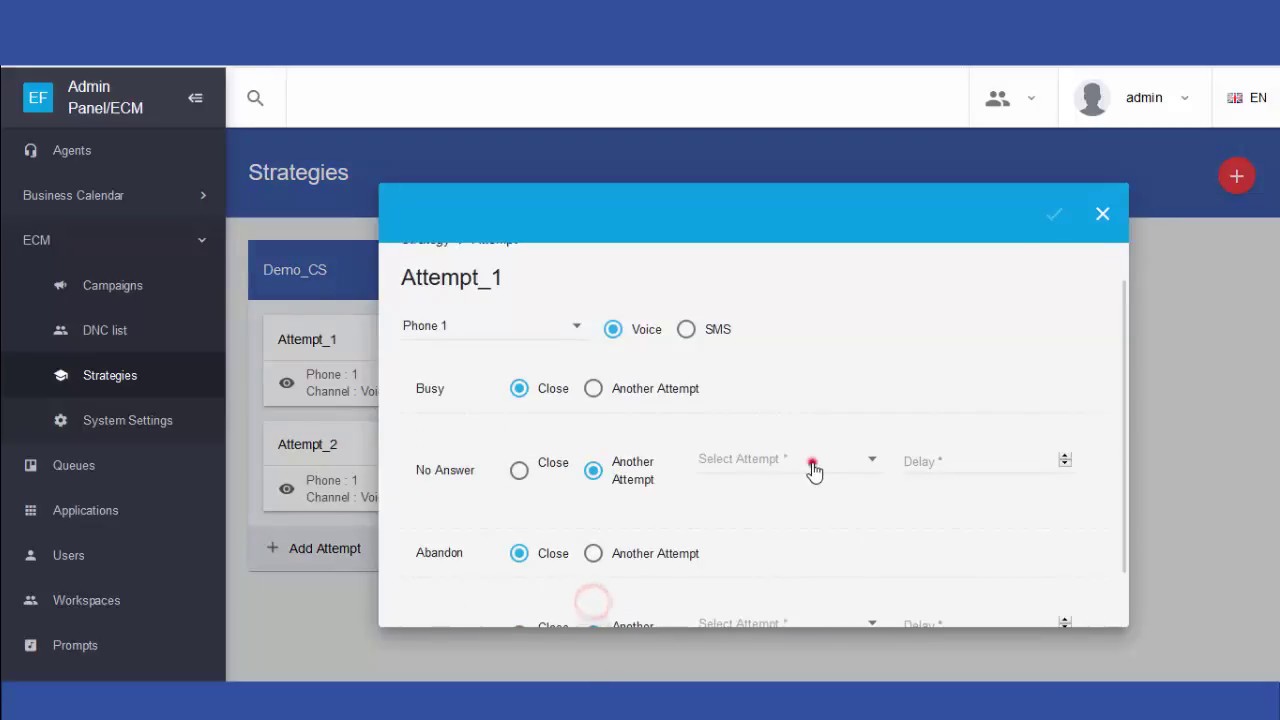Image resolution: width=1280 pixels, height=720 pixels.
Task: Click the checkmark save icon in dialog
Action: point(1054,214)
